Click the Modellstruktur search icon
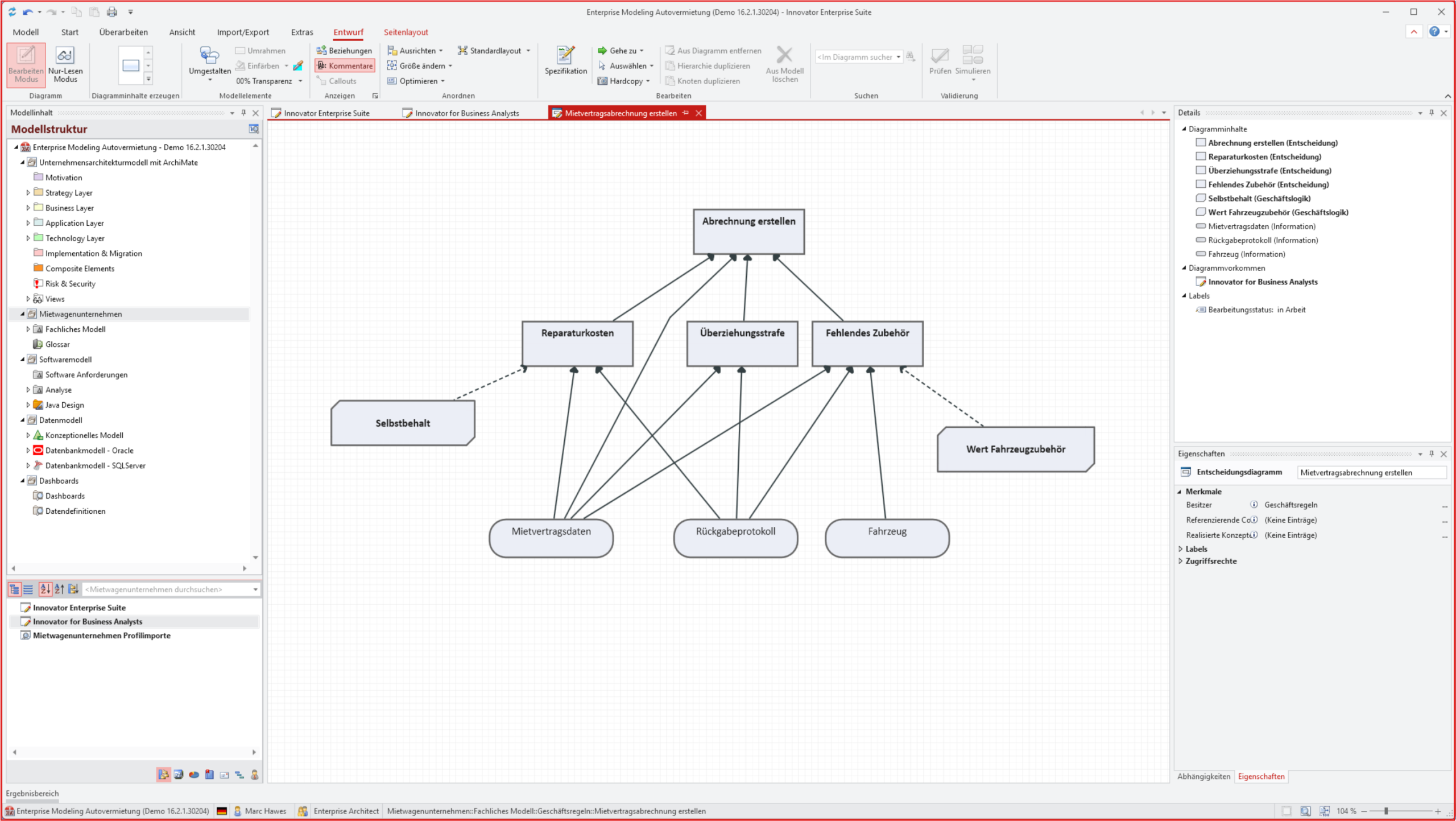Image resolution: width=1456 pixels, height=821 pixels. click(x=254, y=129)
